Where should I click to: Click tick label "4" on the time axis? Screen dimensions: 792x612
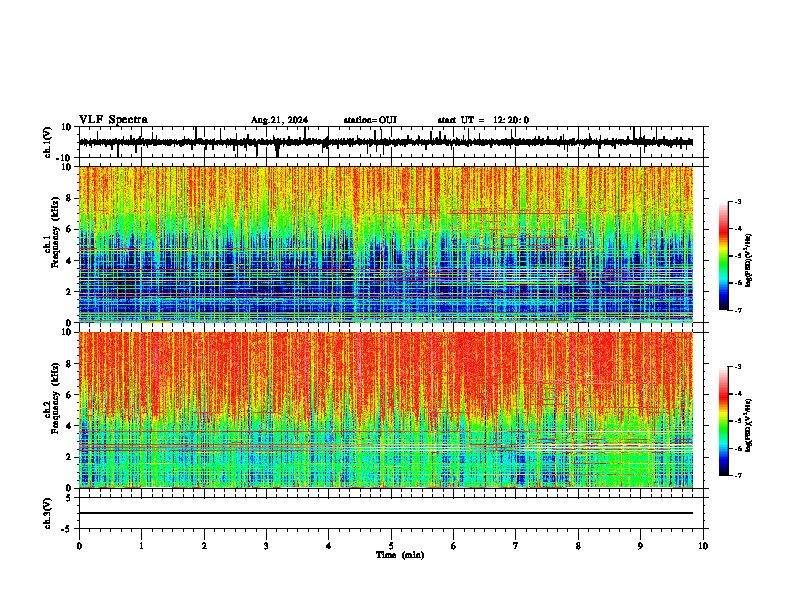click(x=329, y=546)
